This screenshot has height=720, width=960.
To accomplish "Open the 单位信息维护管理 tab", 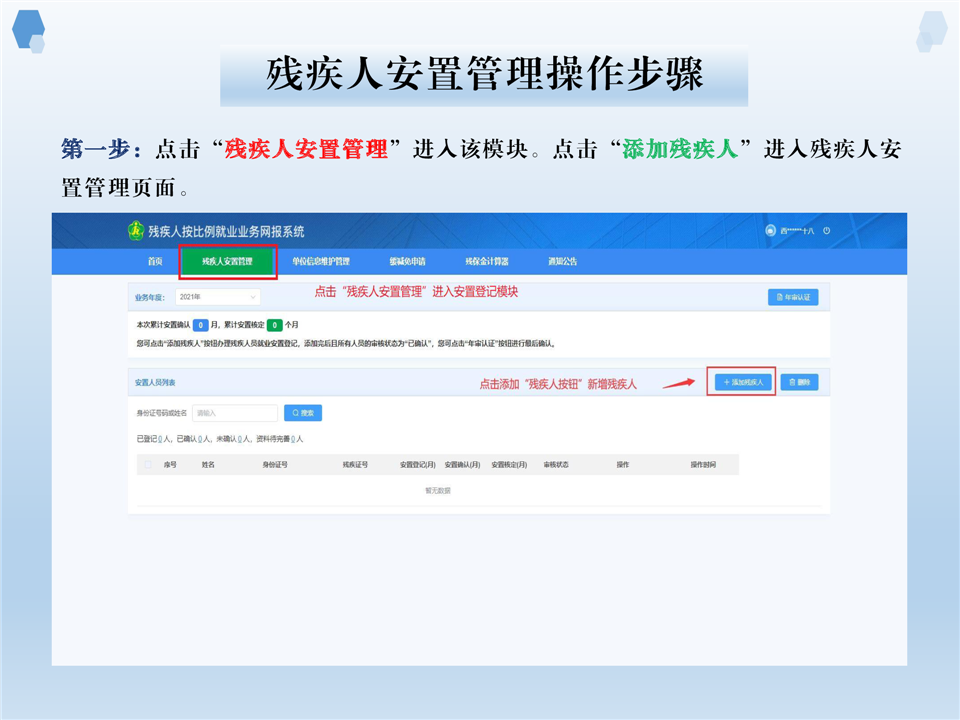I will pyautogui.click(x=321, y=262).
